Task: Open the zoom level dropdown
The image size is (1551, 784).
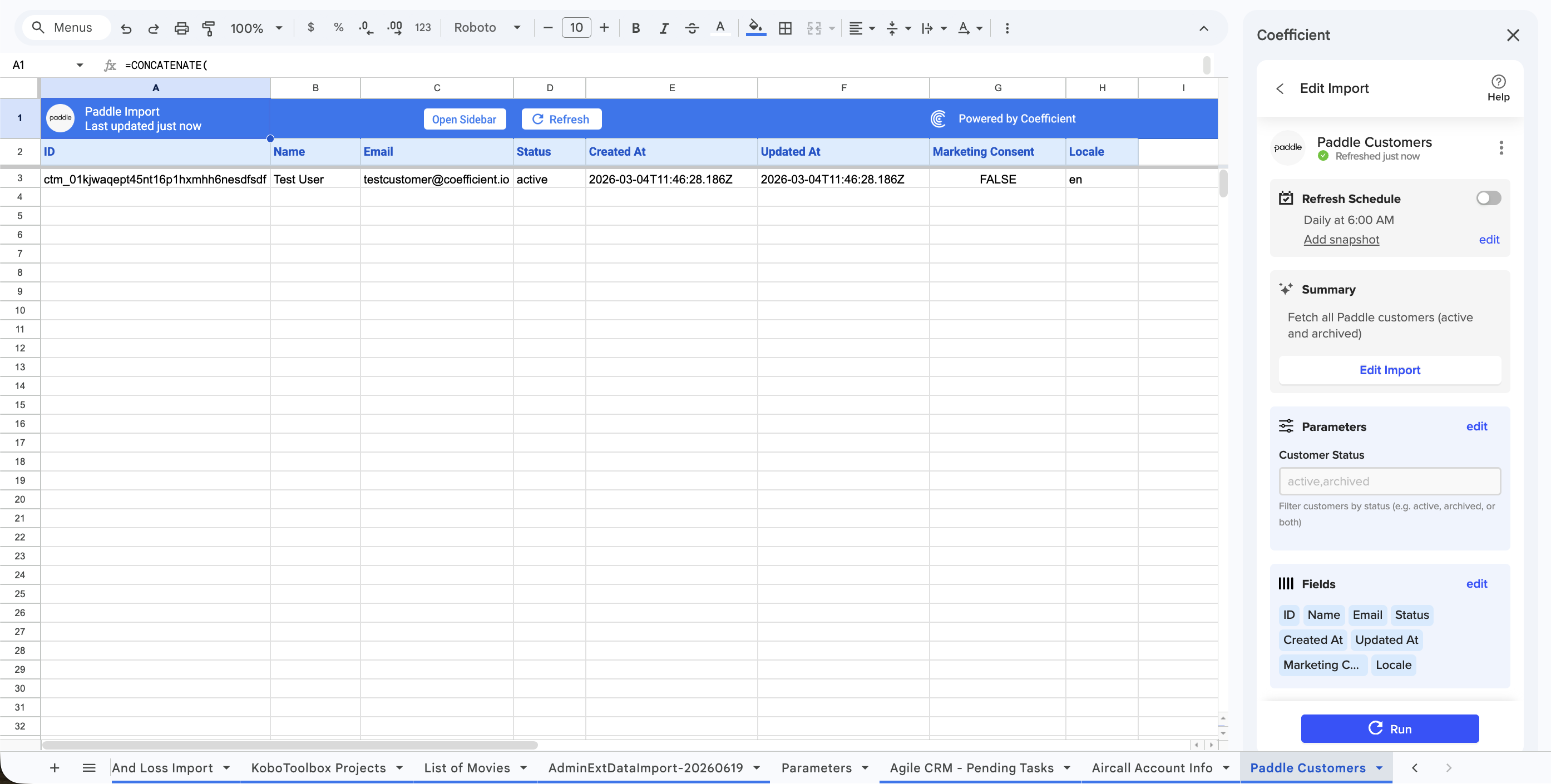Action: point(256,28)
